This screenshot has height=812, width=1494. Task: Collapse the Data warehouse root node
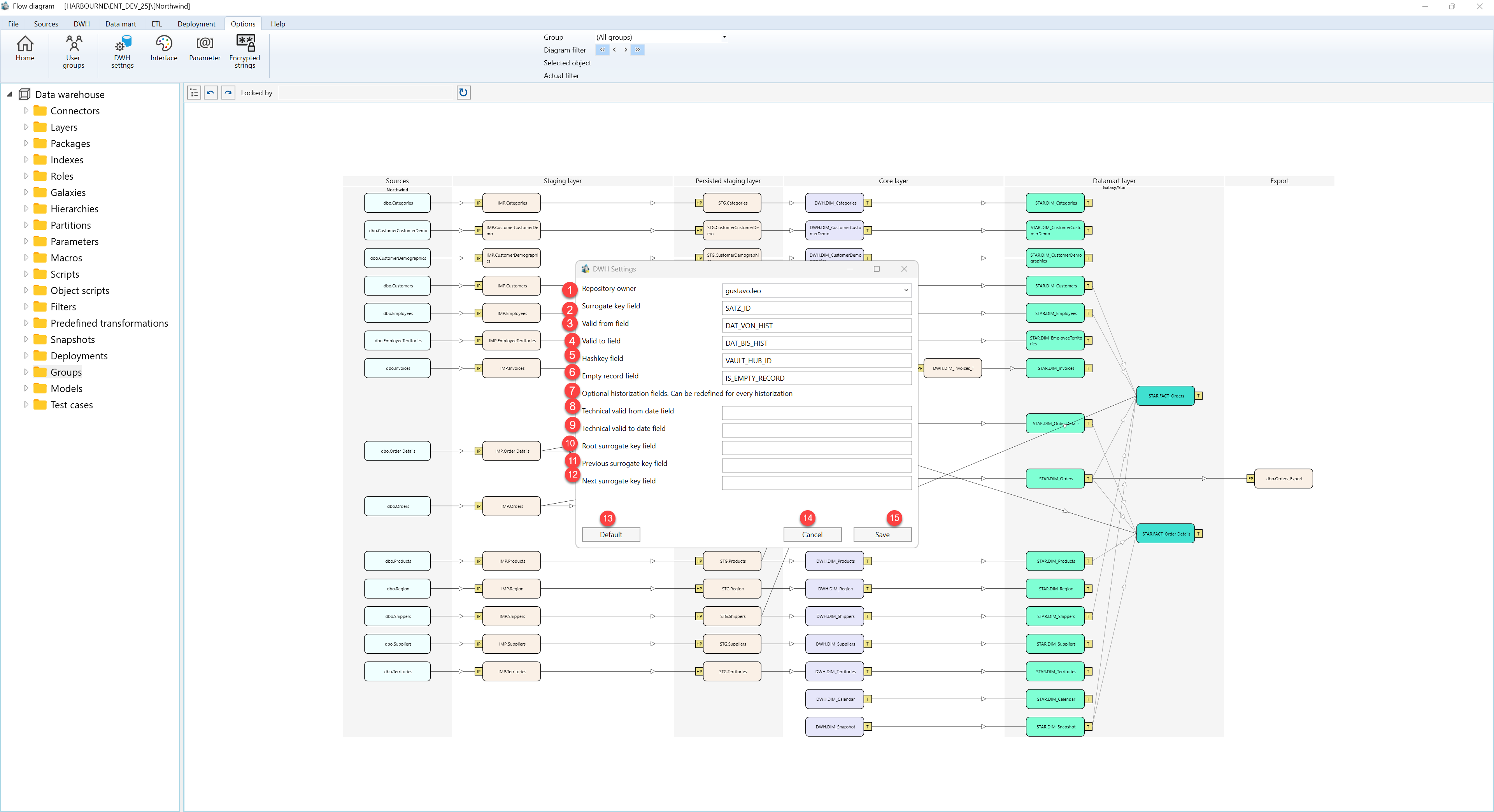[9, 94]
